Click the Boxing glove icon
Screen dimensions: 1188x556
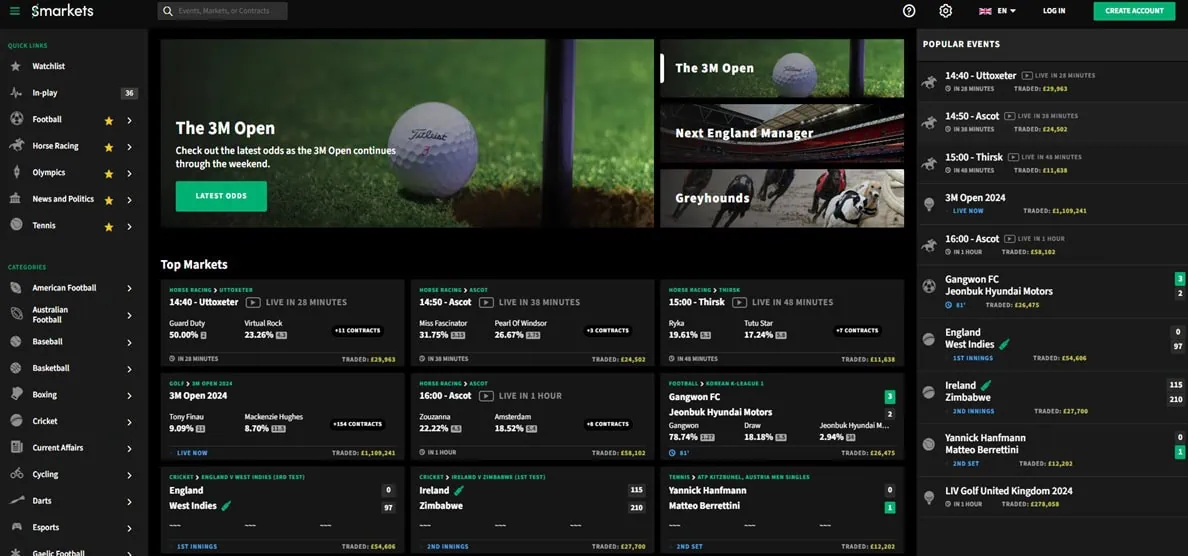(16, 395)
